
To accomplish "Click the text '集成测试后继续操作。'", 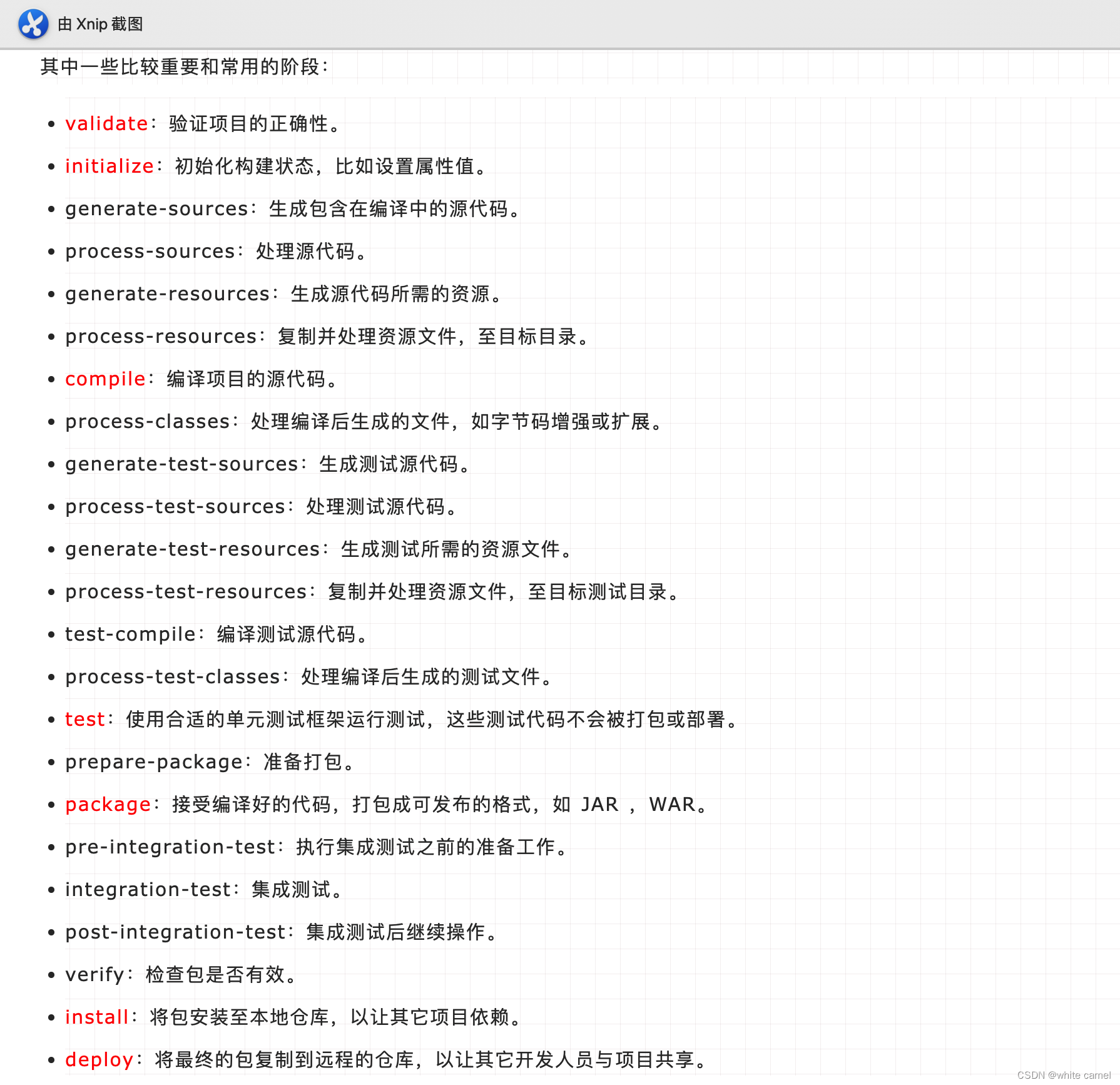I will pyautogui.click(x=402, y=932).
